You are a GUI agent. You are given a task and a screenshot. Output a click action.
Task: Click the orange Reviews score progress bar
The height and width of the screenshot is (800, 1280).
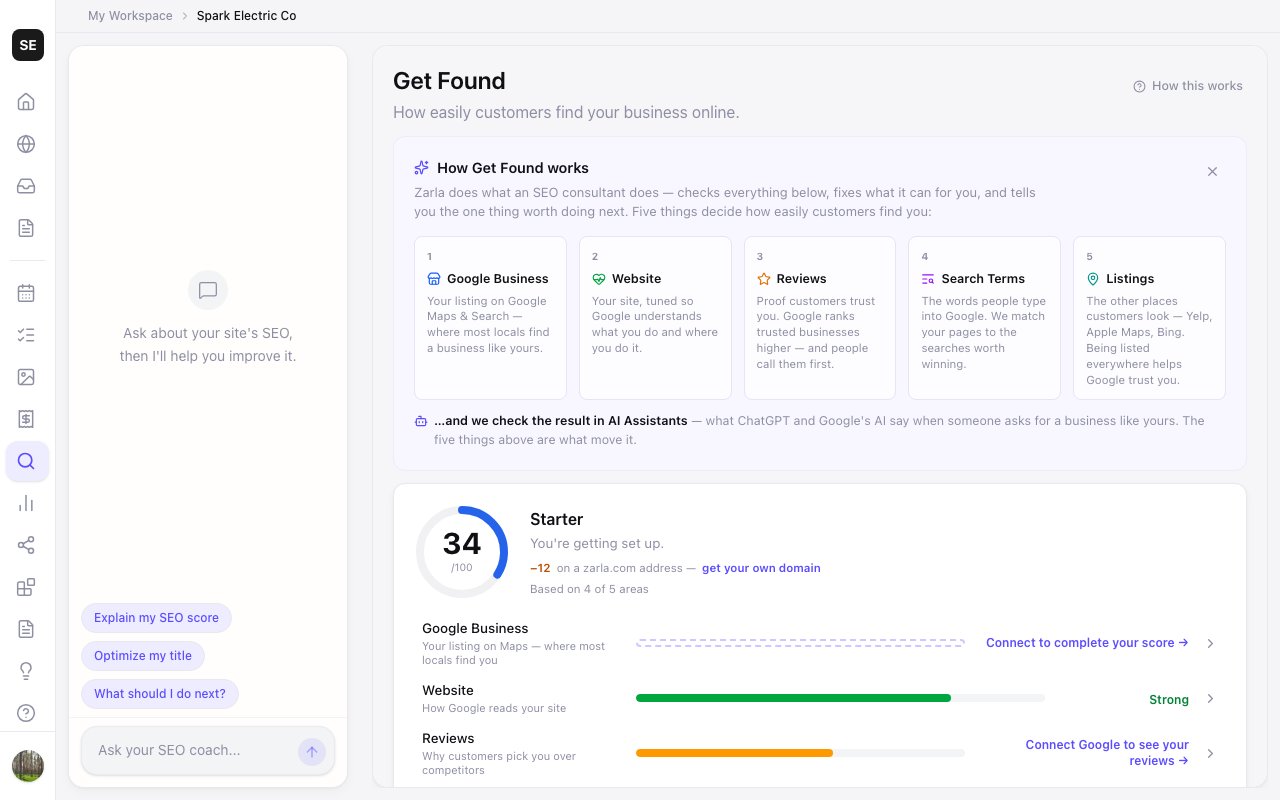[x=800, y=753]
